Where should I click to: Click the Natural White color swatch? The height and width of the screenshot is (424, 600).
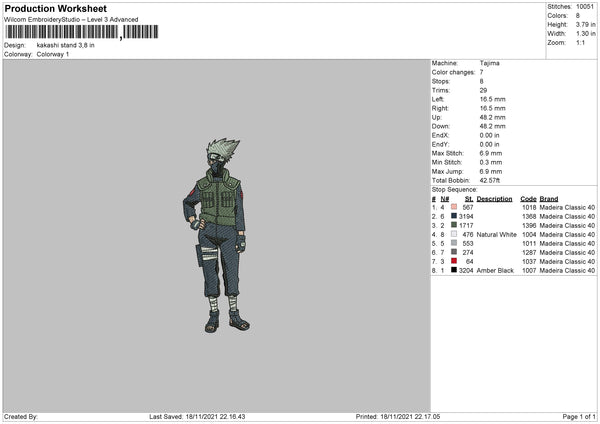coord(454,234)
